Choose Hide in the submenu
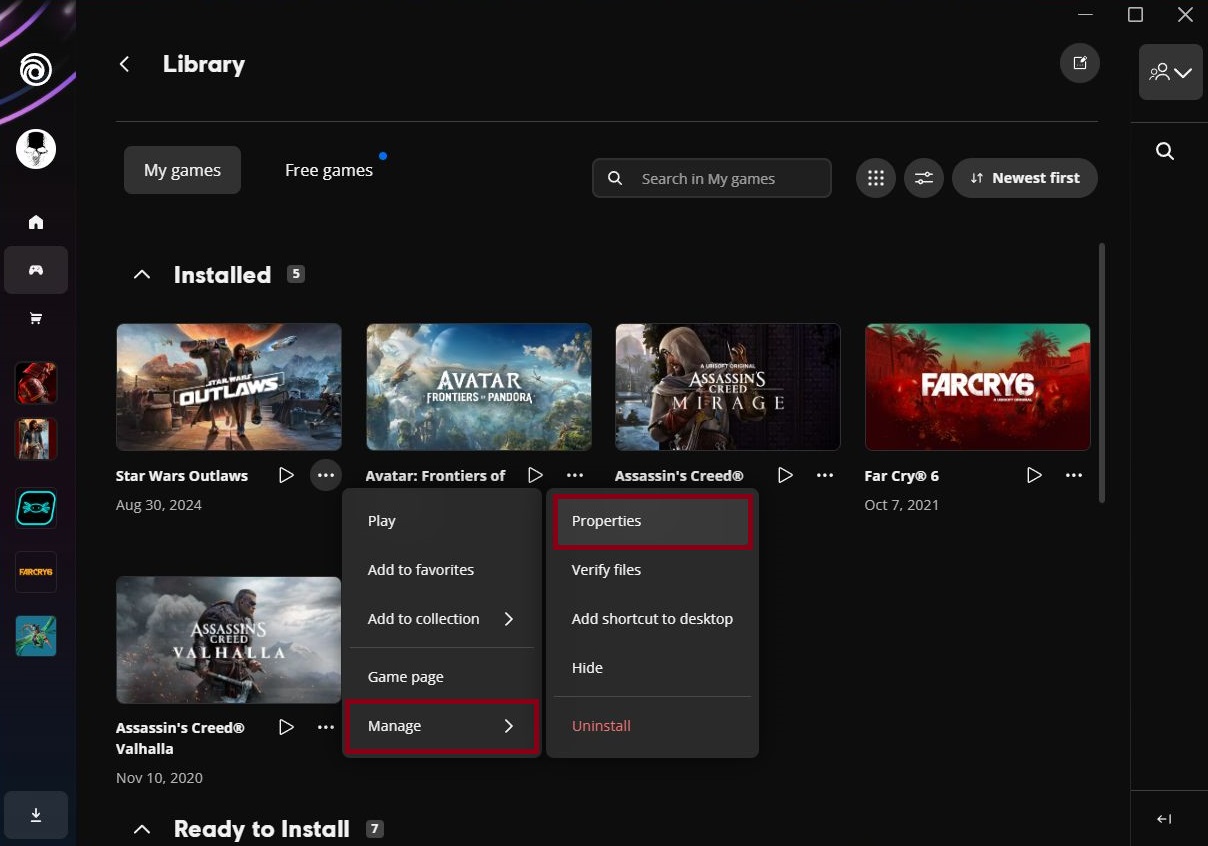 tap(652, 668)
